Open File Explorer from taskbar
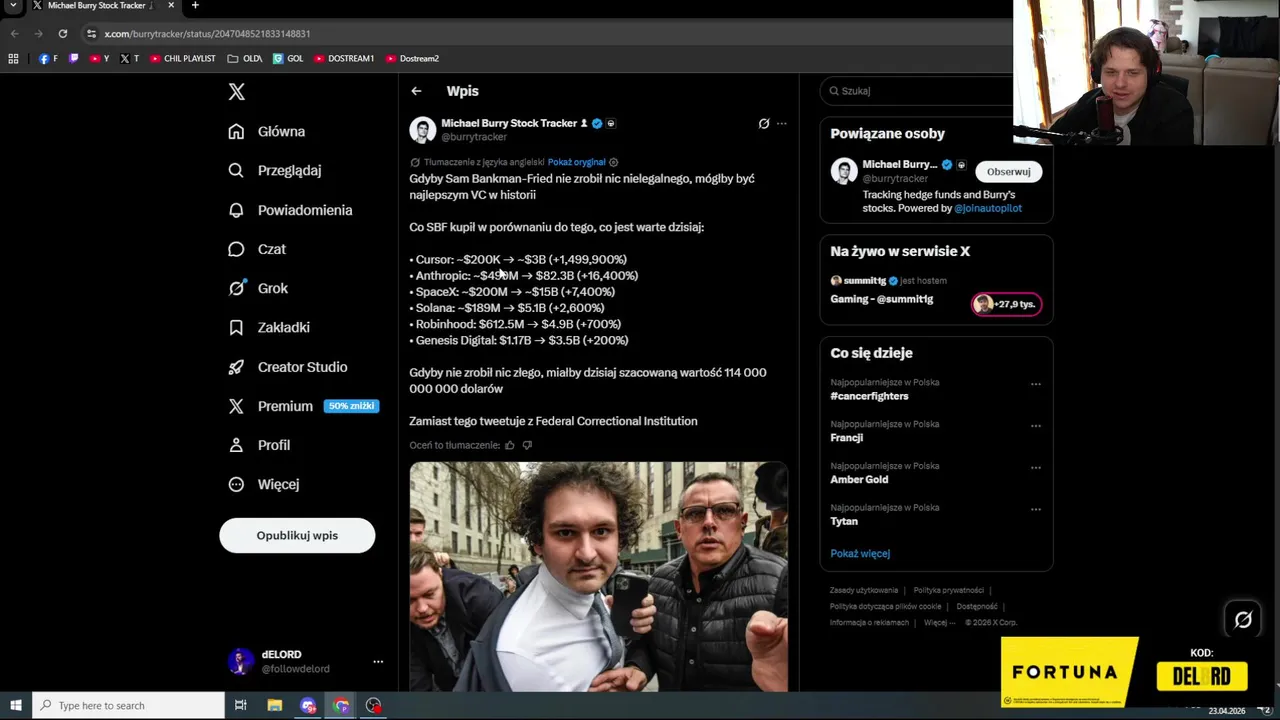Image resolution: width=1280 pixels, height=720 pixels. click(274, 705)
